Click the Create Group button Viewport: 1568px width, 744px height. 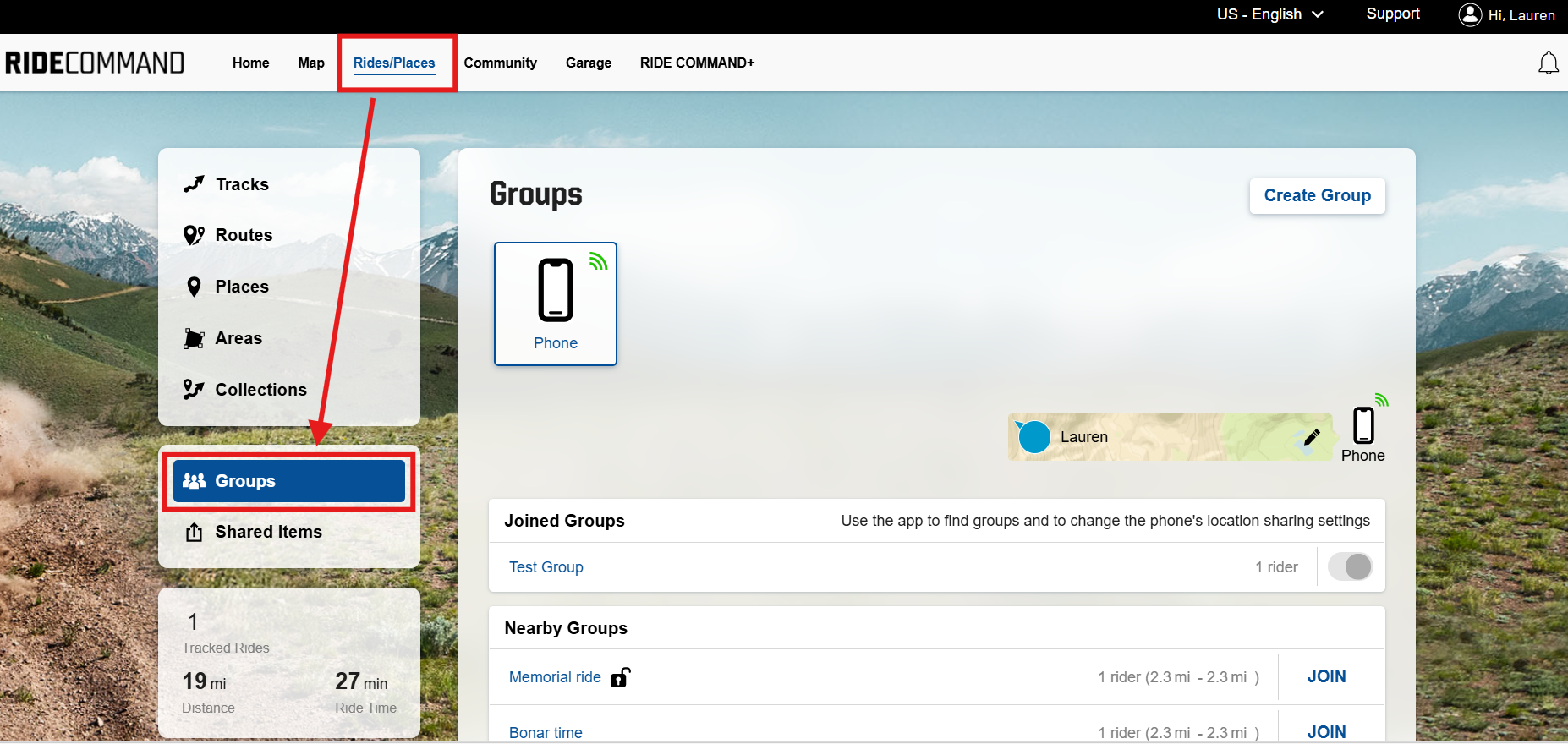[x=1317, y=195]
